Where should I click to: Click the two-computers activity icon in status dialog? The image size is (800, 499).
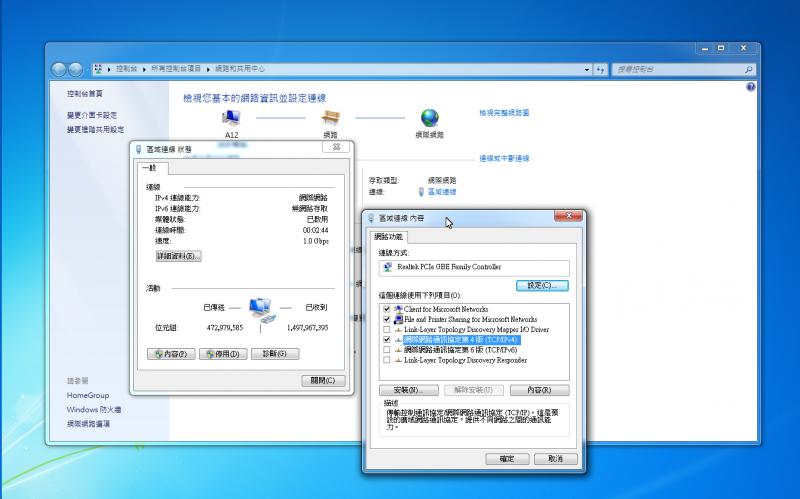coord(262,310)
